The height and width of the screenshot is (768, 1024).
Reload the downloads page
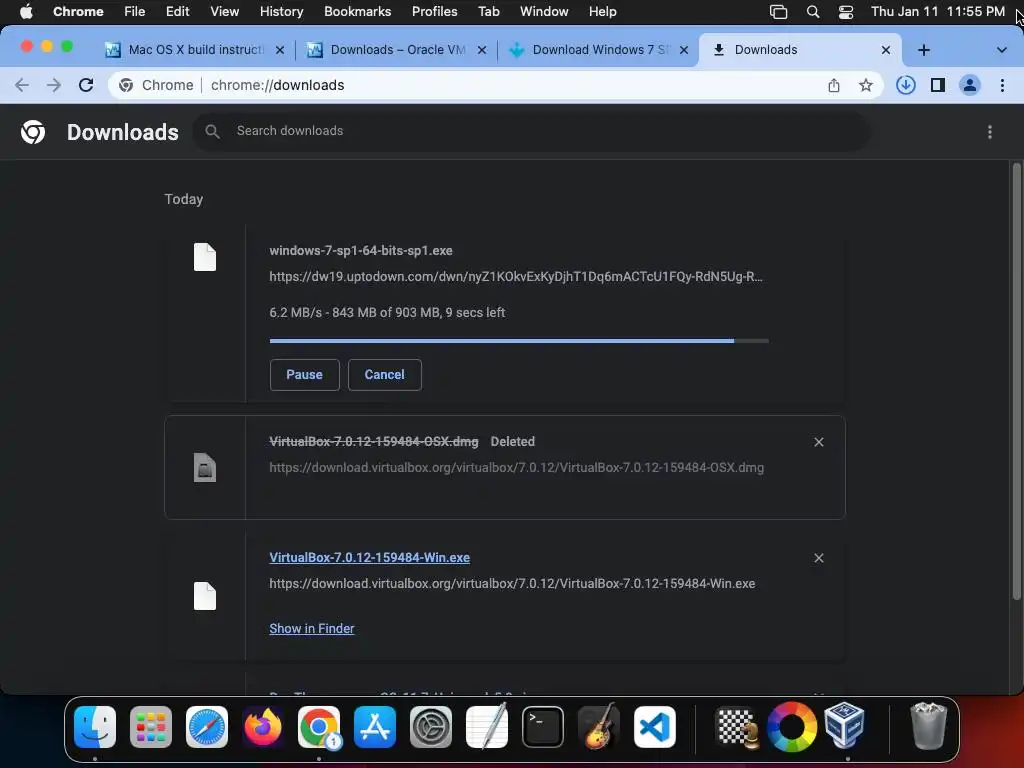point(86,86)
